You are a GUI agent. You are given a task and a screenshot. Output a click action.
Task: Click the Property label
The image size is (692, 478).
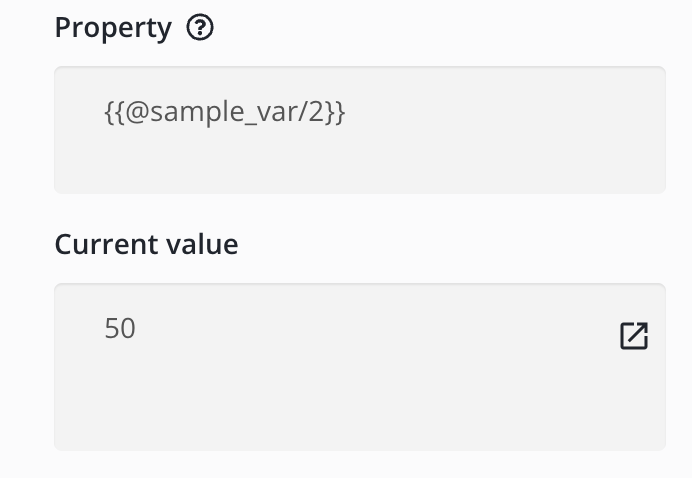tap(113, 28)
